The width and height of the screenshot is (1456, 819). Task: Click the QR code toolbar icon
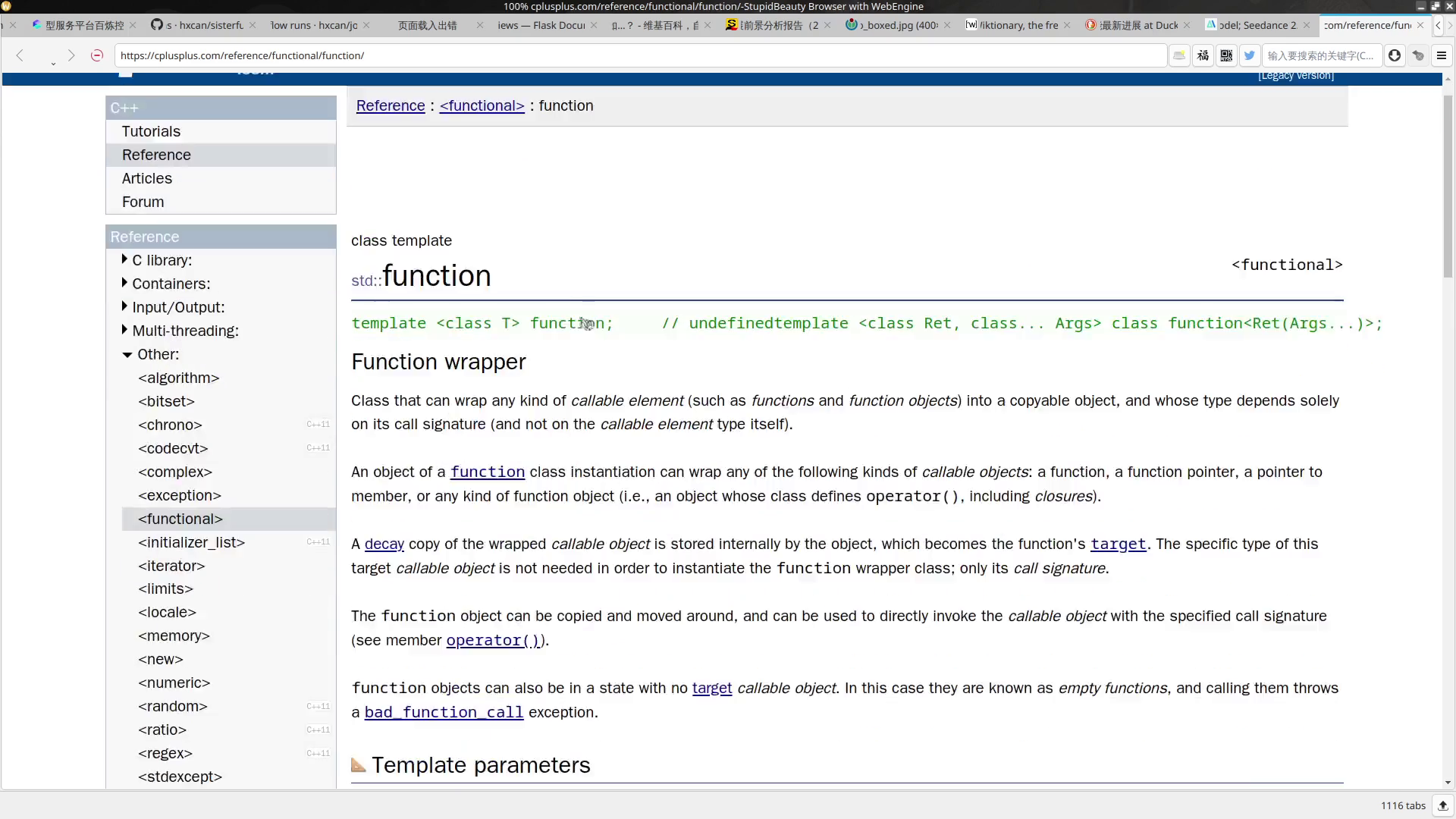(x=1226, y=55)
